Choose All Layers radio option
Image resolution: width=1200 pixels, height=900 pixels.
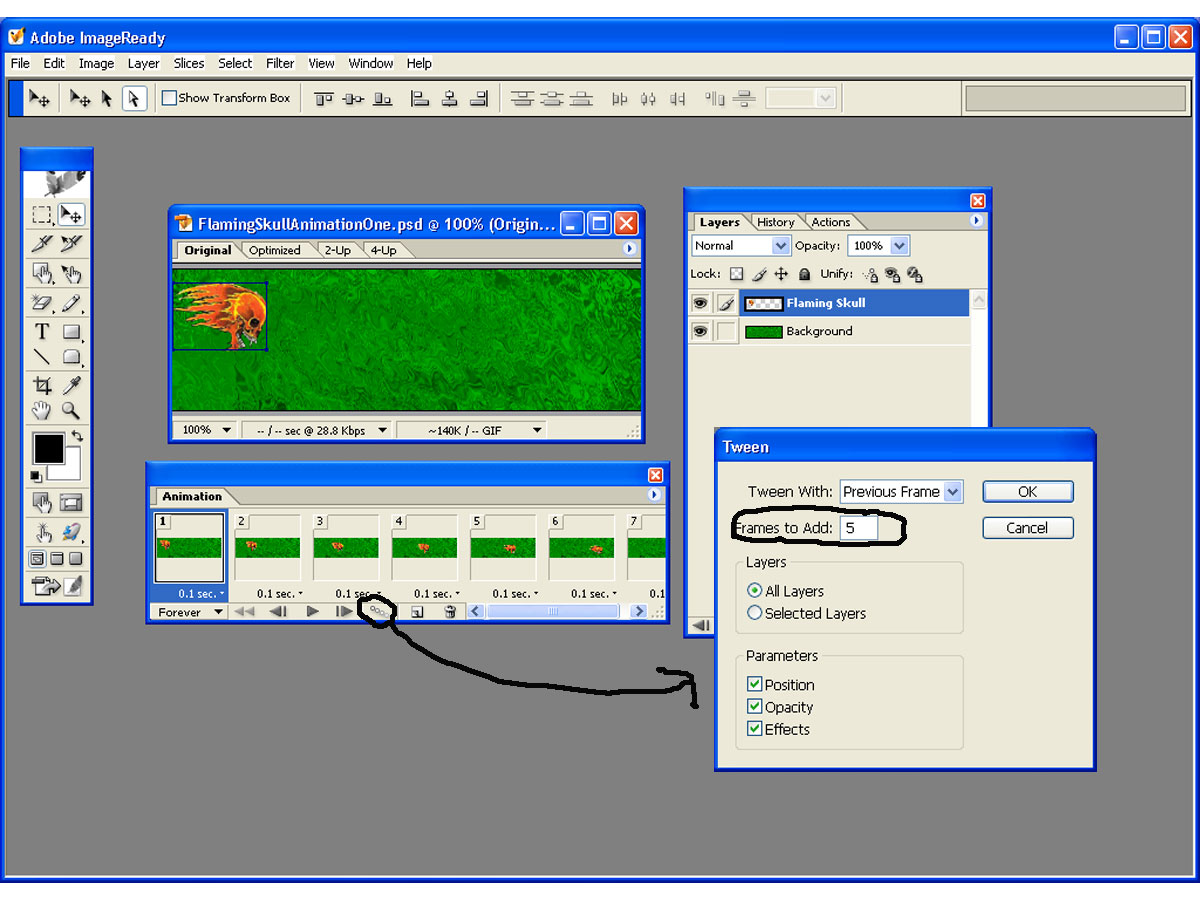pyautogui.click(x=755, y=591)
